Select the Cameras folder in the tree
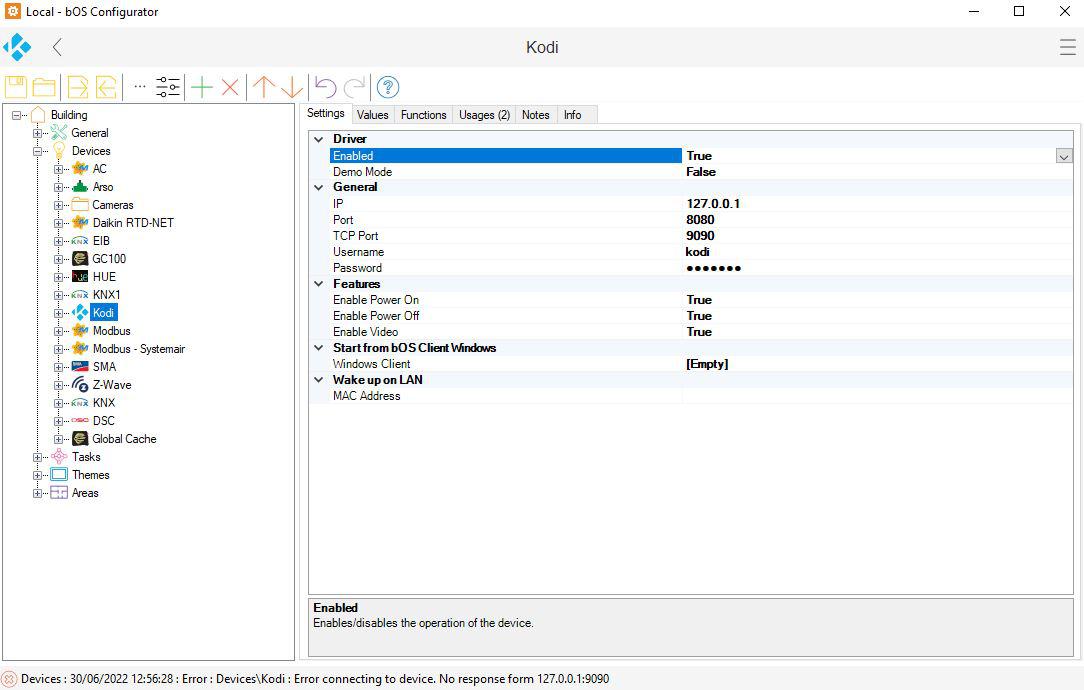 (x=113, y=205)
